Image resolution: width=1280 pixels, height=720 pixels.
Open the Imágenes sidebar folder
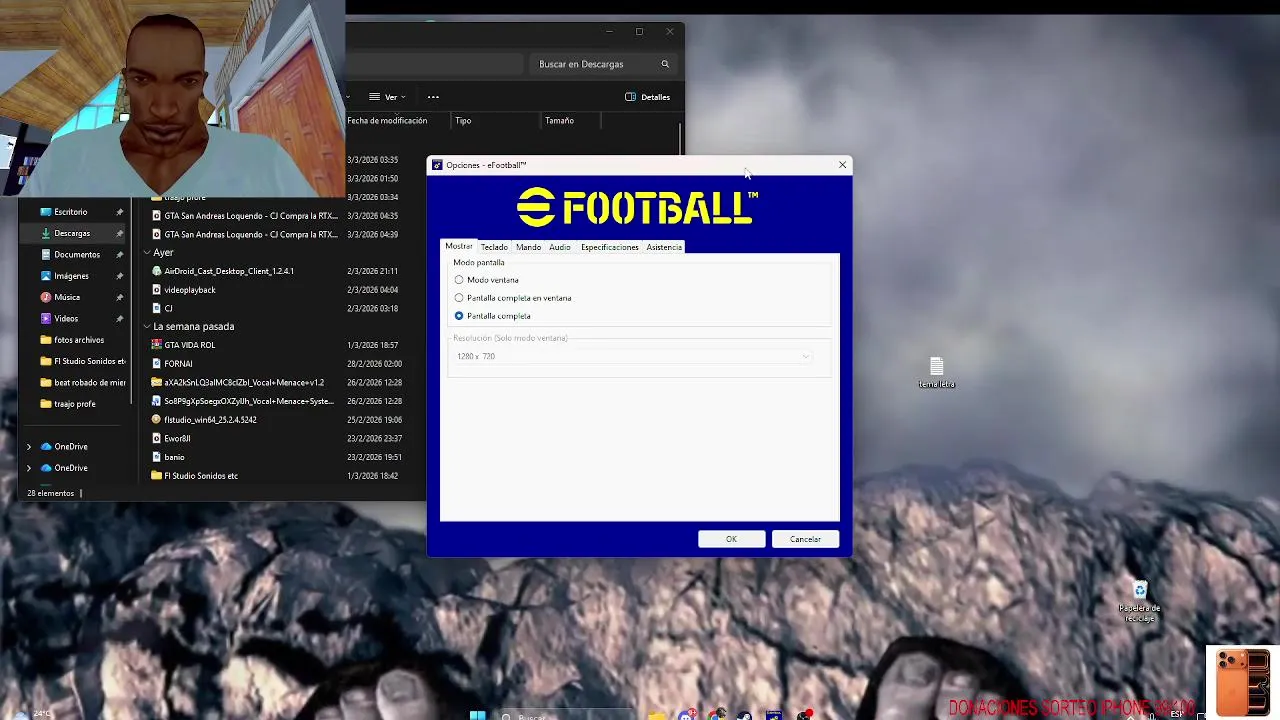(71, 276)
